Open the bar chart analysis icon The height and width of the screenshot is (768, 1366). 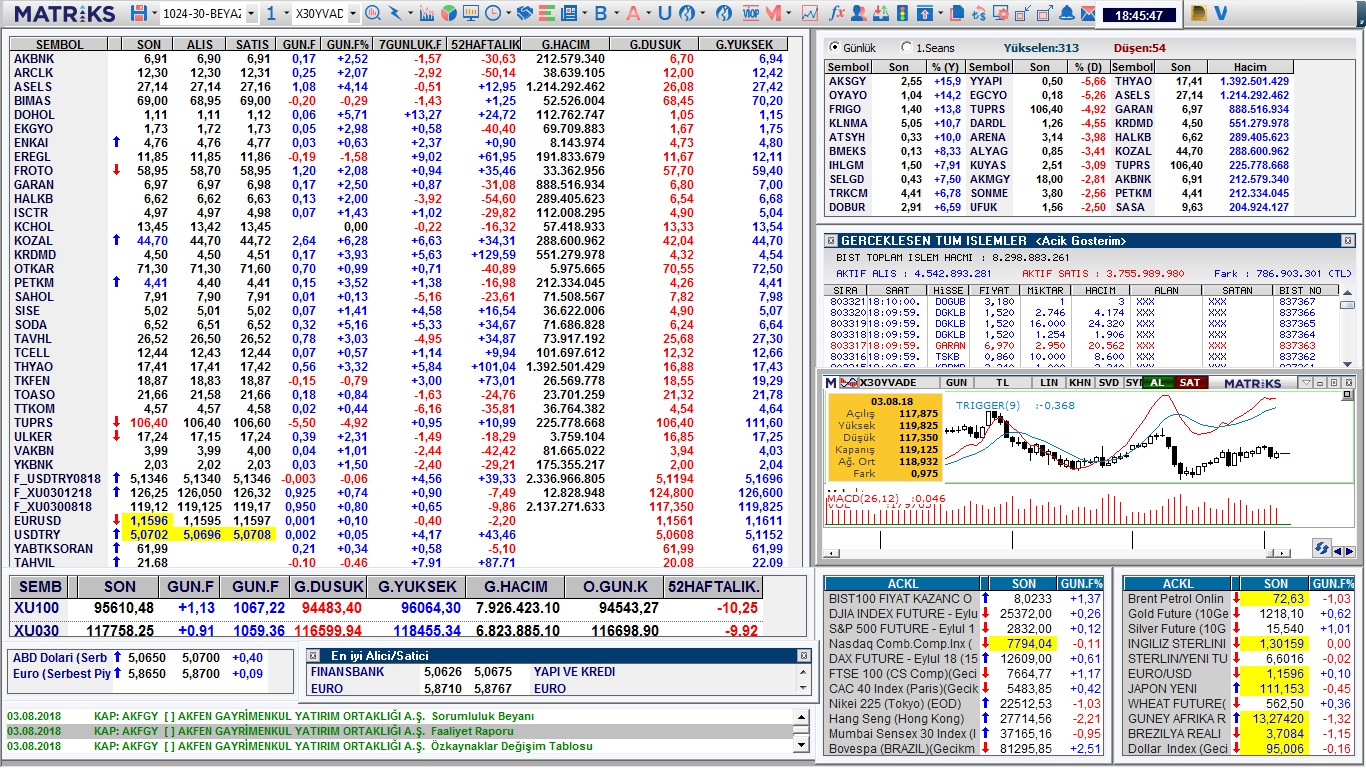[x=427, y=14]
